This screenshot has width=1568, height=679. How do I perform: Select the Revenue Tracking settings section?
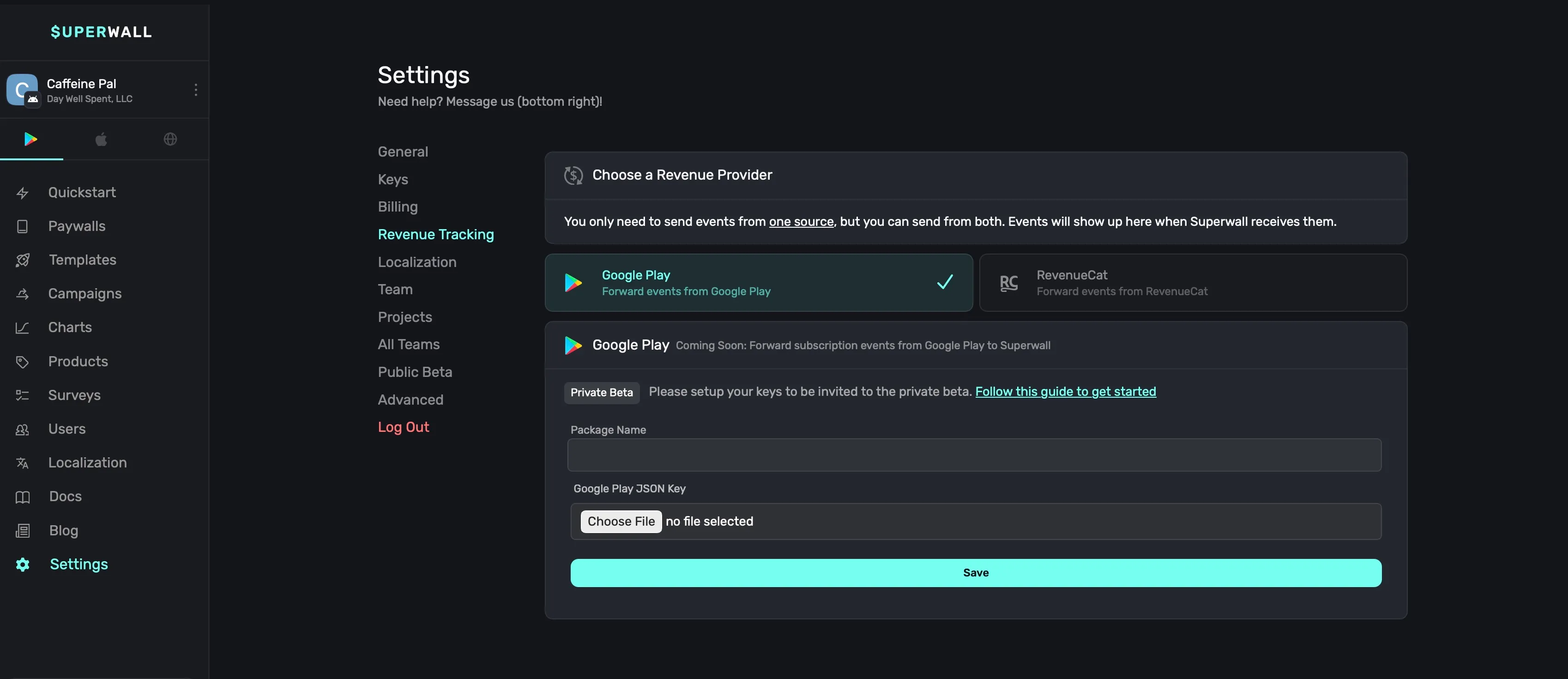click(436, 235)
